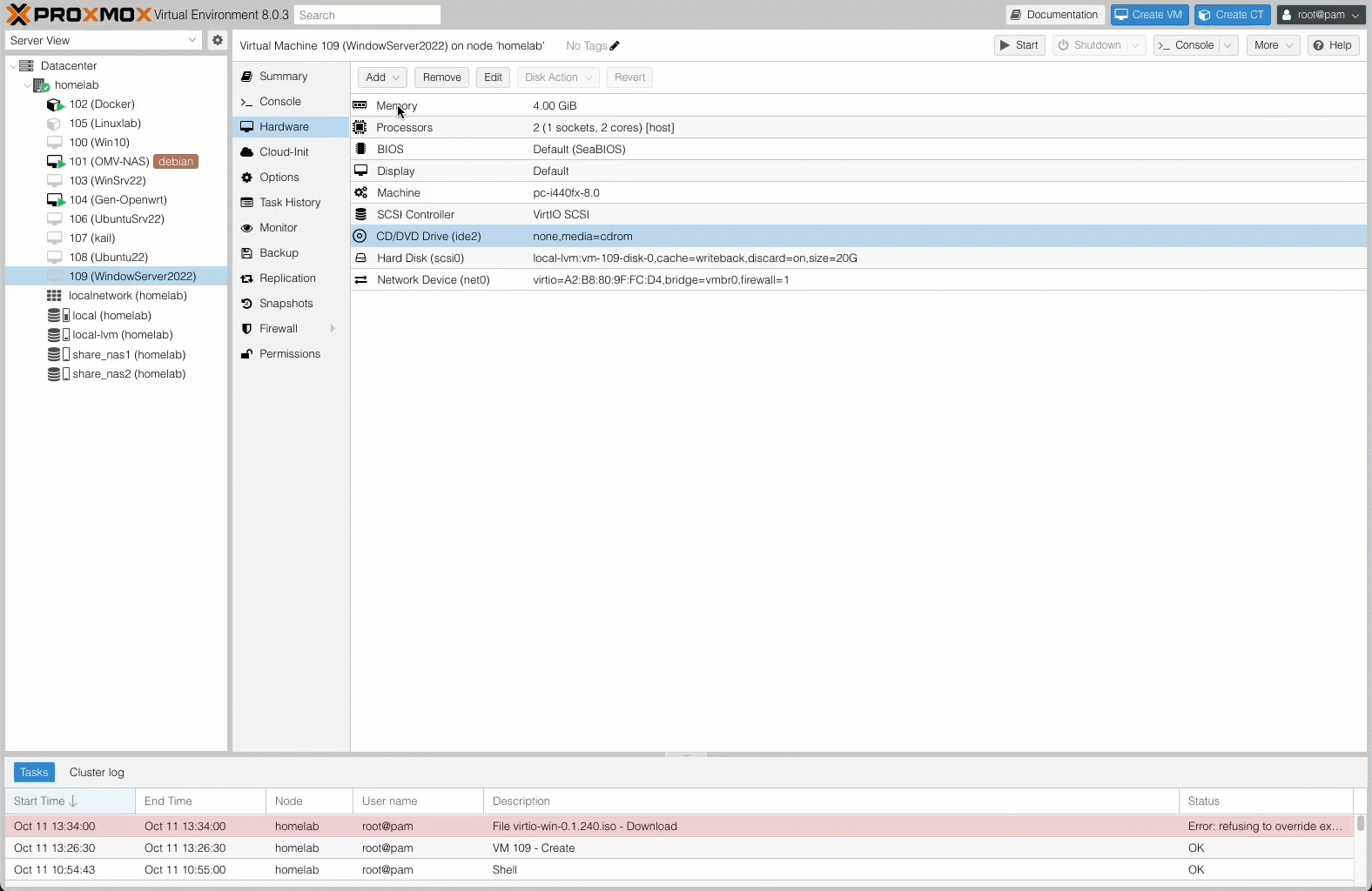Open the Hardware tab
This screenshot has height=891, width=1372.
coord(291,127)
